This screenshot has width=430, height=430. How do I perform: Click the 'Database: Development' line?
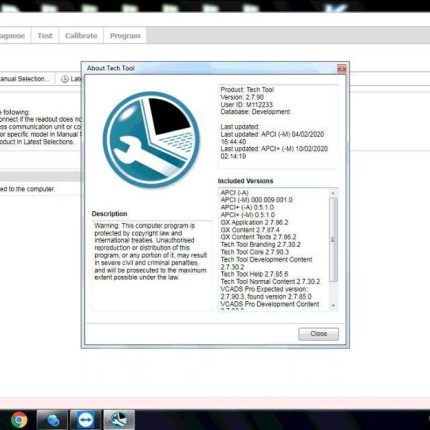point(255,112)
